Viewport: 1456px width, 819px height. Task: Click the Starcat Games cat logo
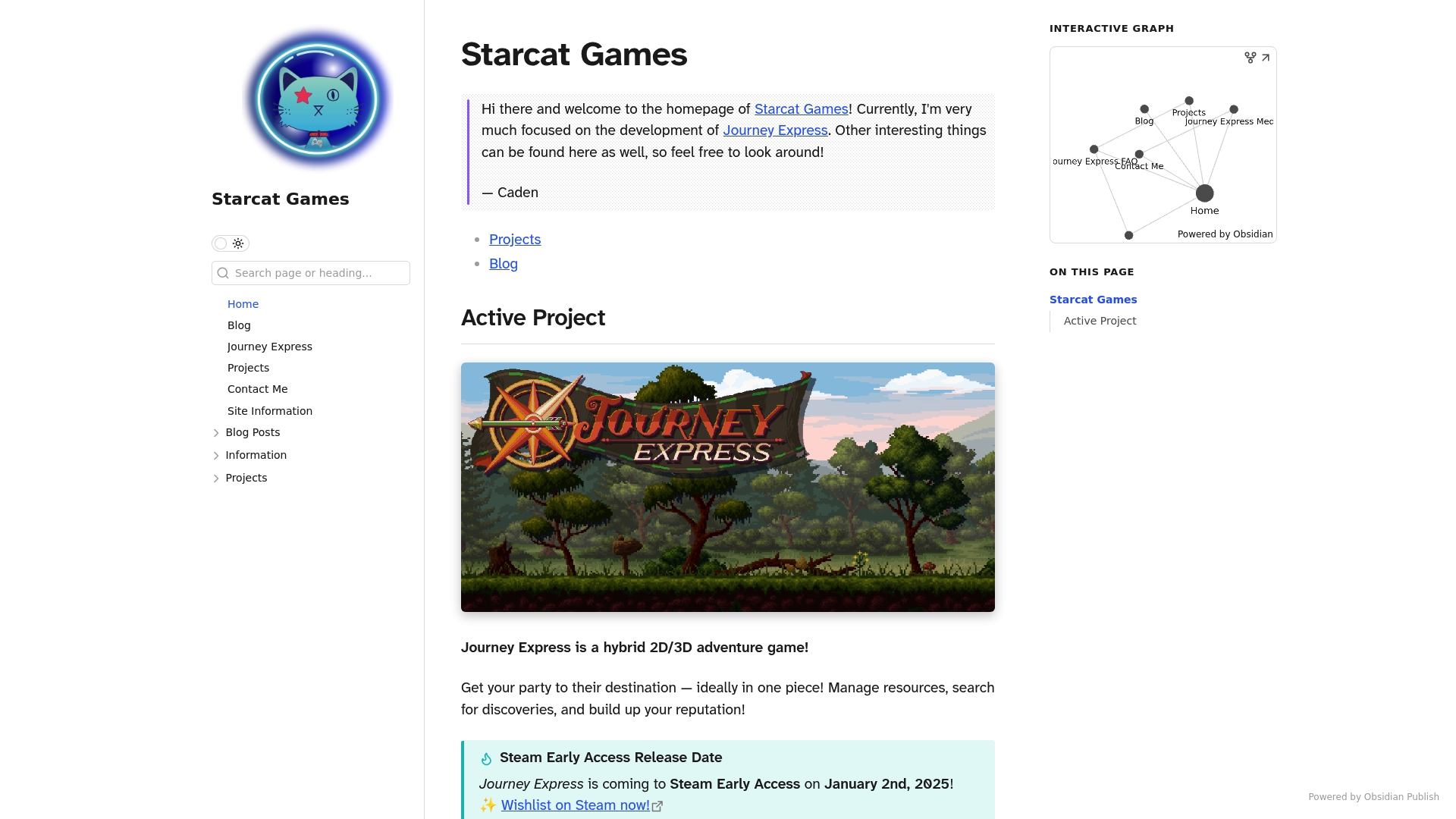tap(318, 99)
